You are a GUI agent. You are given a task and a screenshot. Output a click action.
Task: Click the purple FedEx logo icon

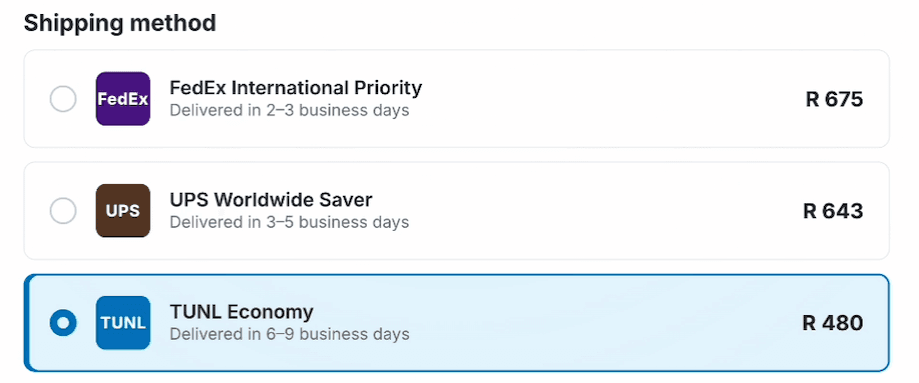pyautogui.click(x=123, y=99)
